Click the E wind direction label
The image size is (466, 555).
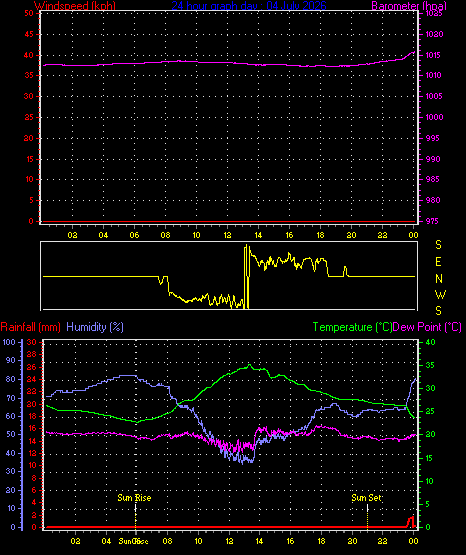pos(438,262)
